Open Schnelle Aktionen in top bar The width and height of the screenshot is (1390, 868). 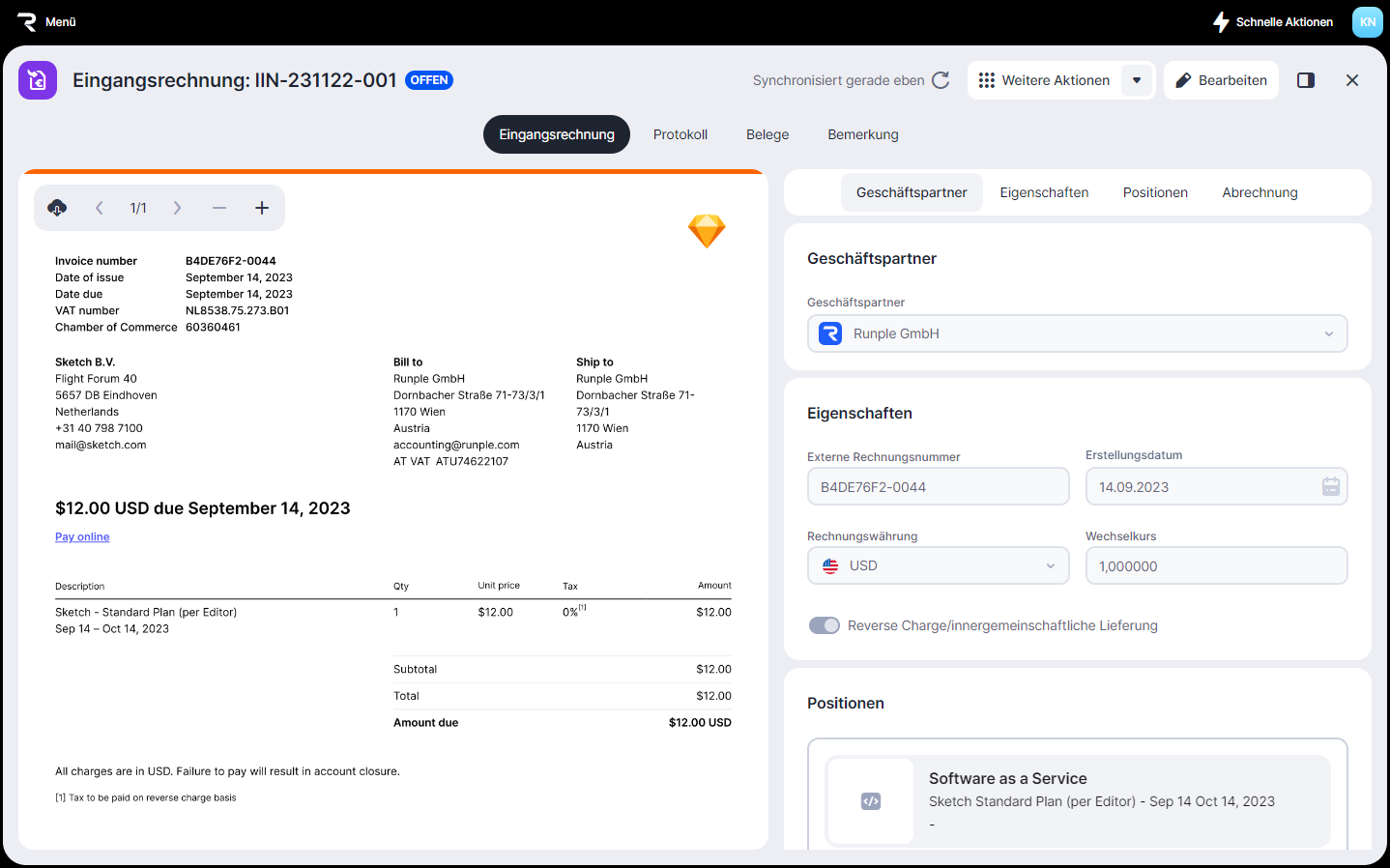pyautogui.click(x=1273, y=22)
